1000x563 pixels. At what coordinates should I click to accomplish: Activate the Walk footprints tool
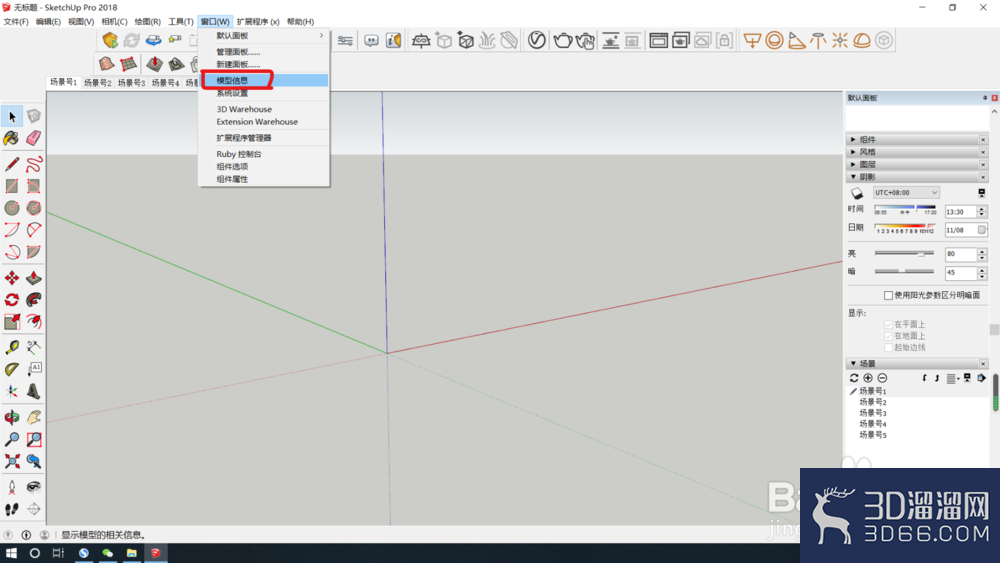click(x=11, y=509)
